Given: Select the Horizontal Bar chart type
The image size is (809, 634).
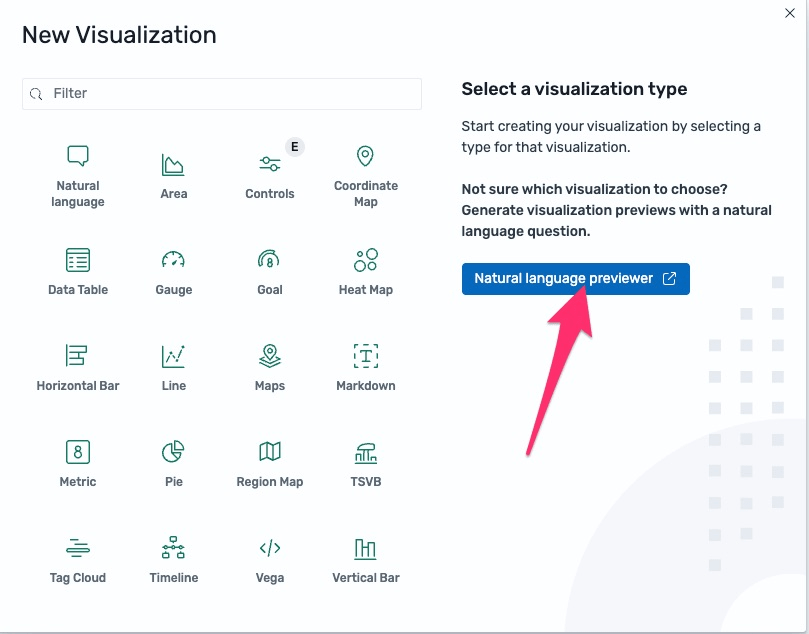Looking at the screenshot, I should (x=78, y=367).
